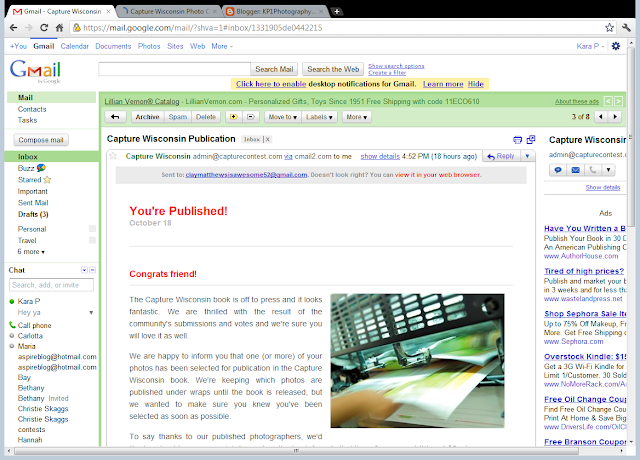Start a chat with the Capture Wisconsin contact bubble icon
640x460 pixels.
click(x=558, y=170)
